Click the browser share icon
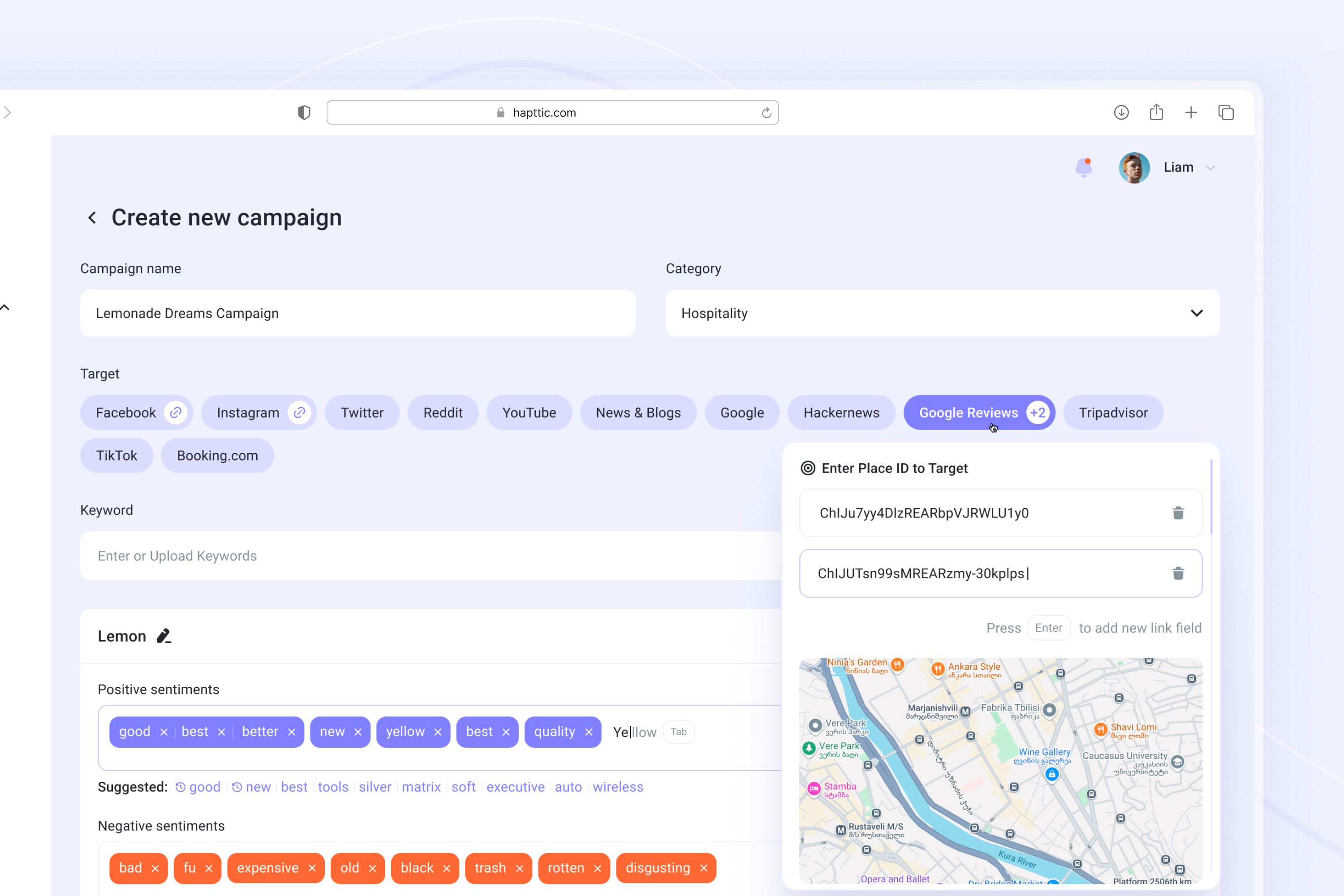Image resolution: width=1344 pixels, height=896 pixels. [1156, 112]
